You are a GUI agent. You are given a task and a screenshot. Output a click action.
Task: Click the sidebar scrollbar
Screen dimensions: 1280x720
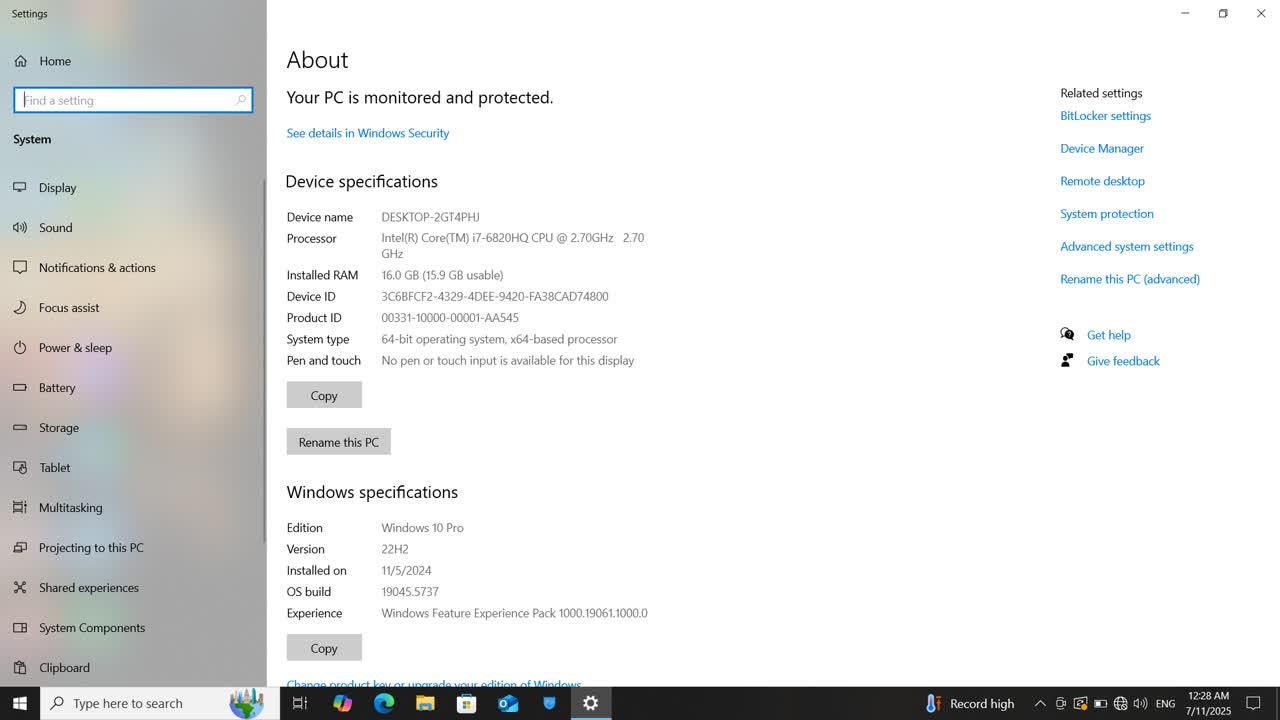click(264, 360)
